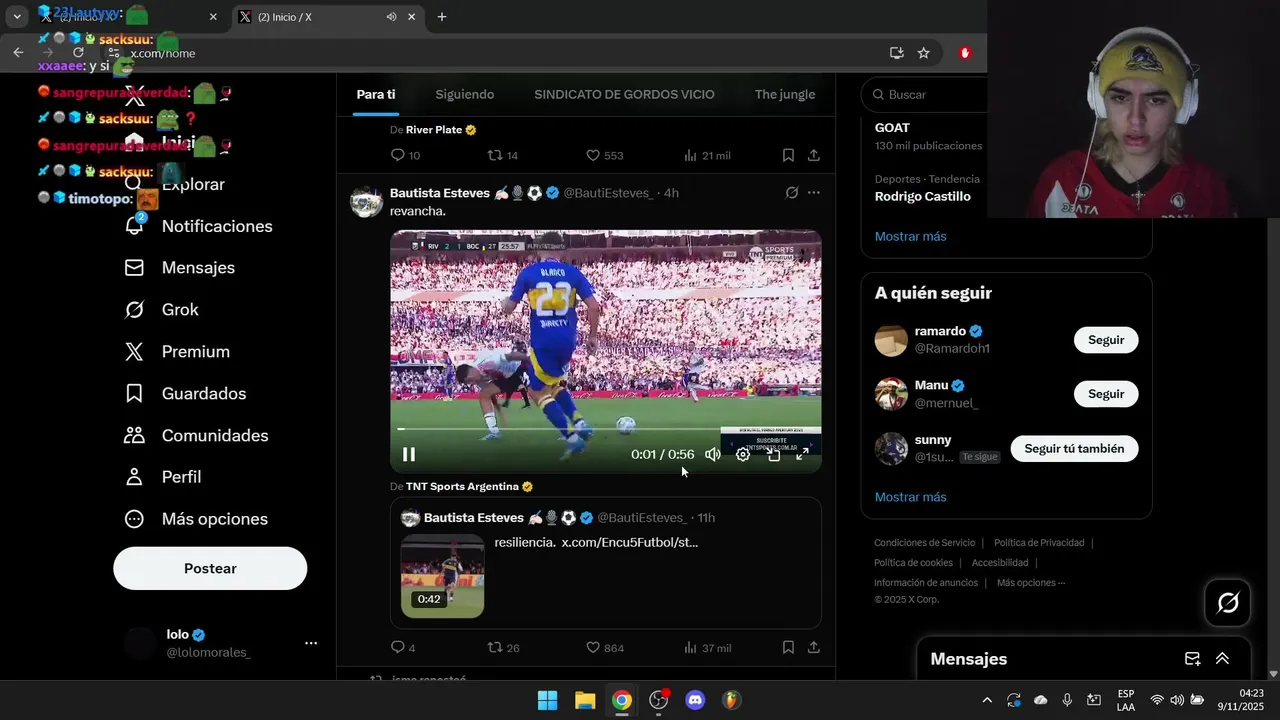This screenshot has height=720, width=1280.
Task: Open SINDICATO DE GORDOS VICIO tab
Action: coord(624,94)
